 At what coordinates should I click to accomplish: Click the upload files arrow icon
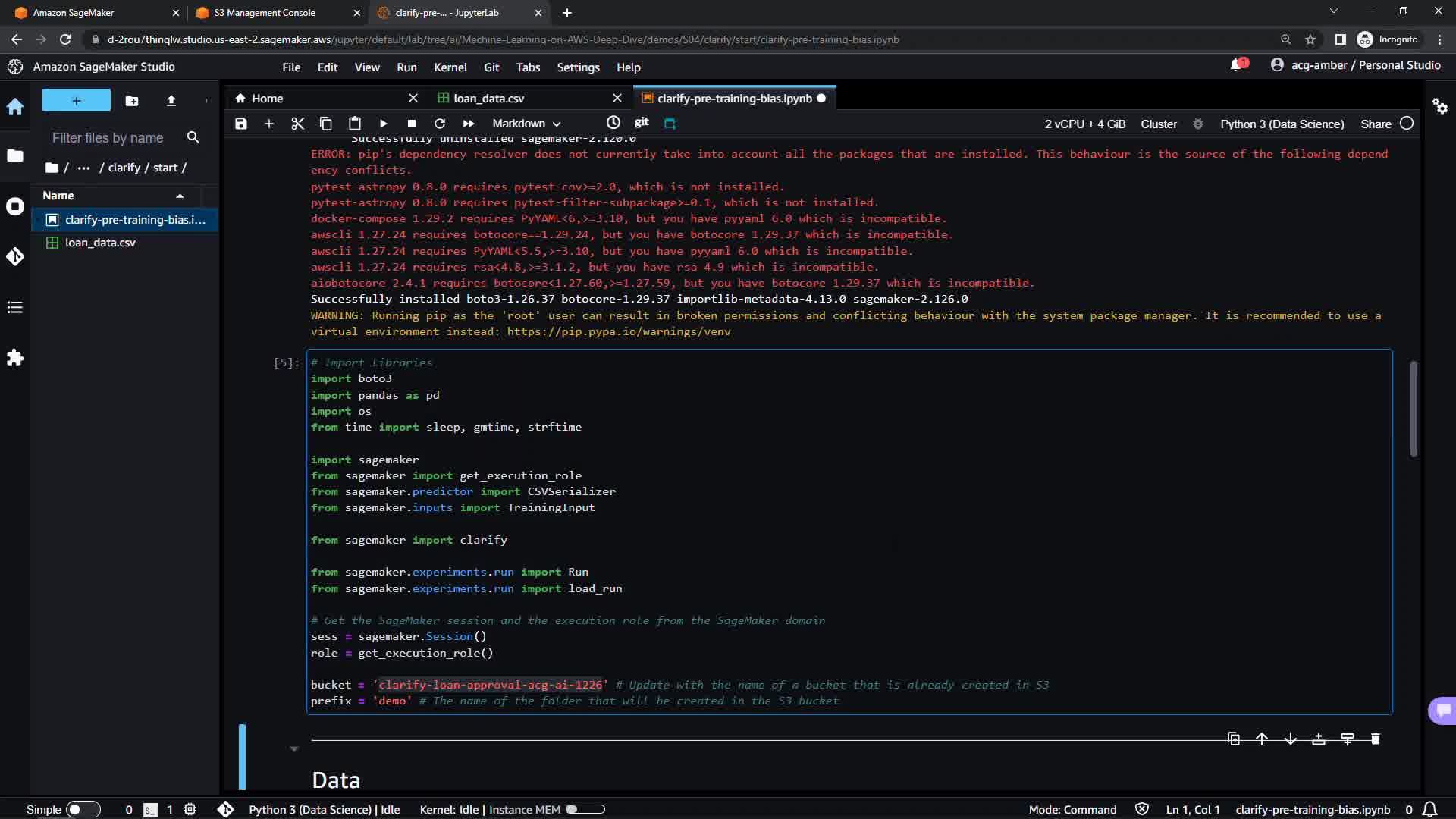pos(171,100)
